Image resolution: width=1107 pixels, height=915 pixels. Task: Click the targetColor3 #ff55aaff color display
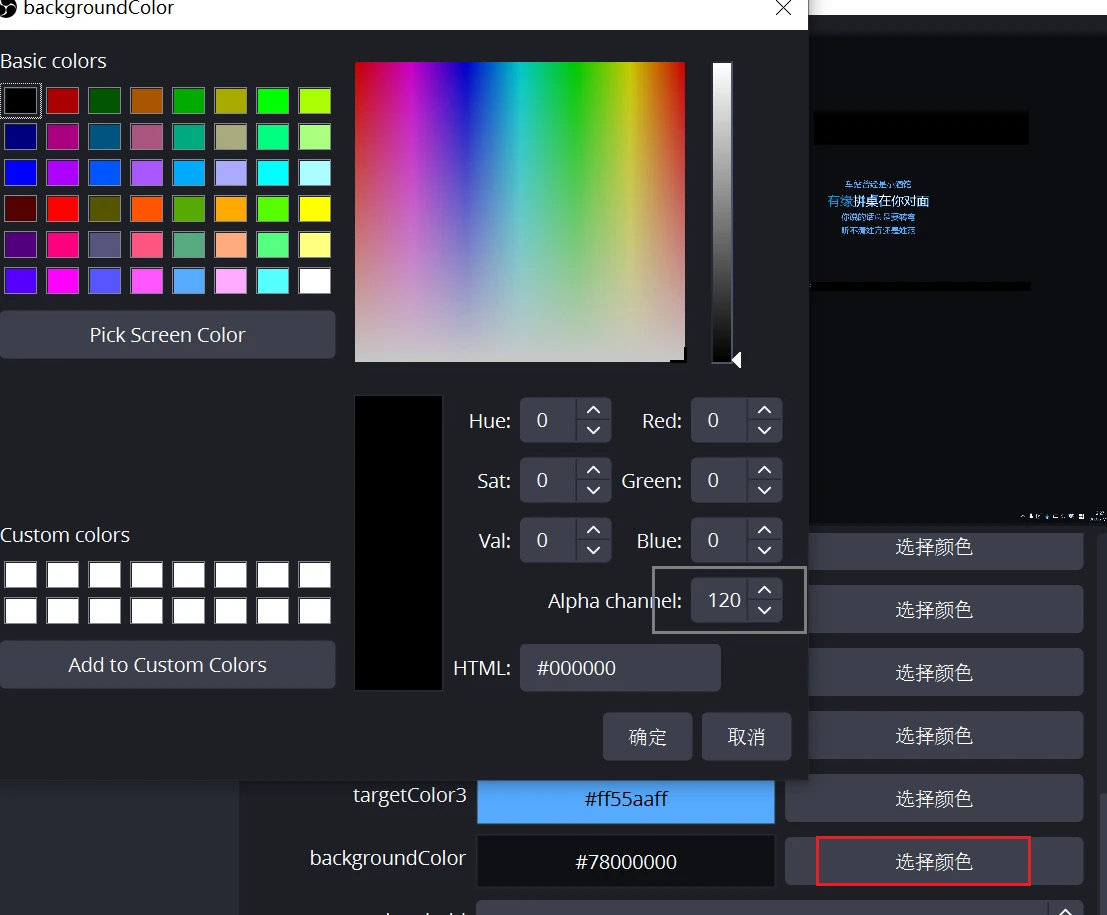tap(626, 799)
